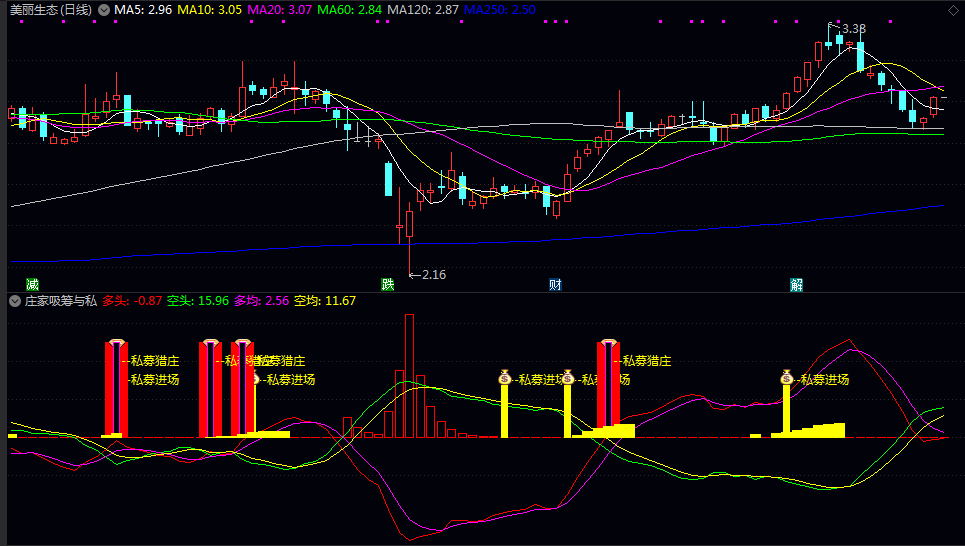The image size is (965, 546).
Task: Click the green 减 event marker
Action: [32, 284]
